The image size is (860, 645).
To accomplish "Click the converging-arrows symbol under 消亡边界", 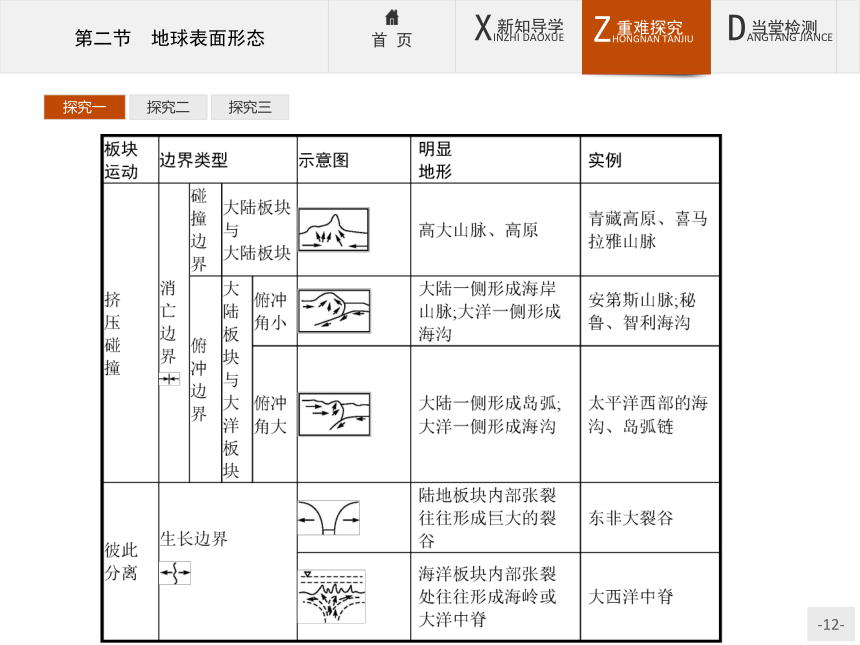I will click(169, 378).
